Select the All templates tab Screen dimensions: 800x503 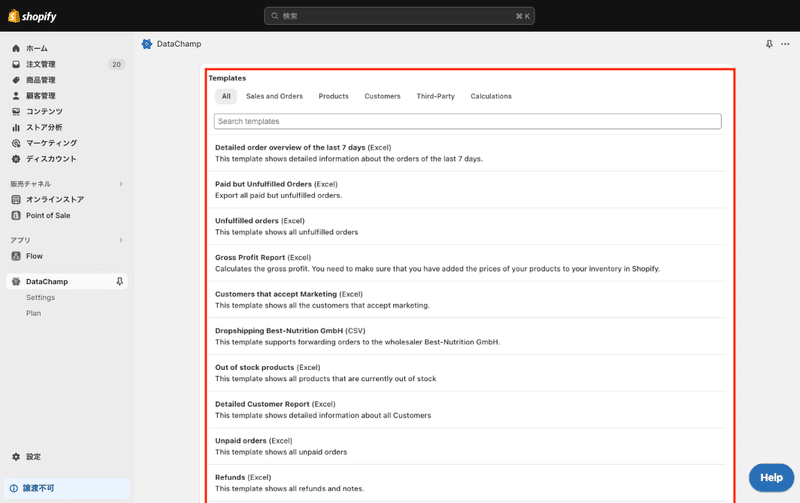226,96
